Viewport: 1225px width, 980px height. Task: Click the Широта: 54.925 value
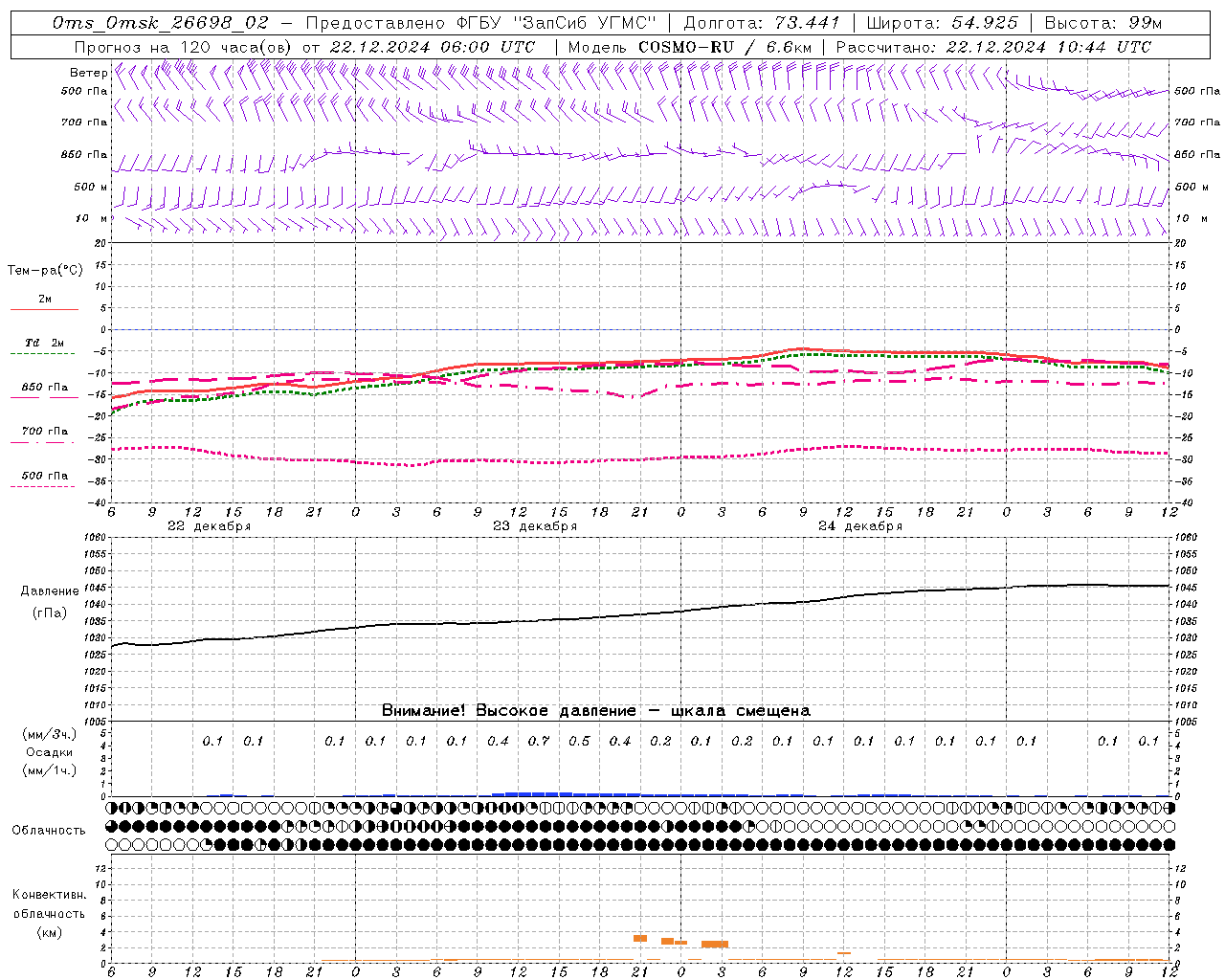tap(942, 23)
